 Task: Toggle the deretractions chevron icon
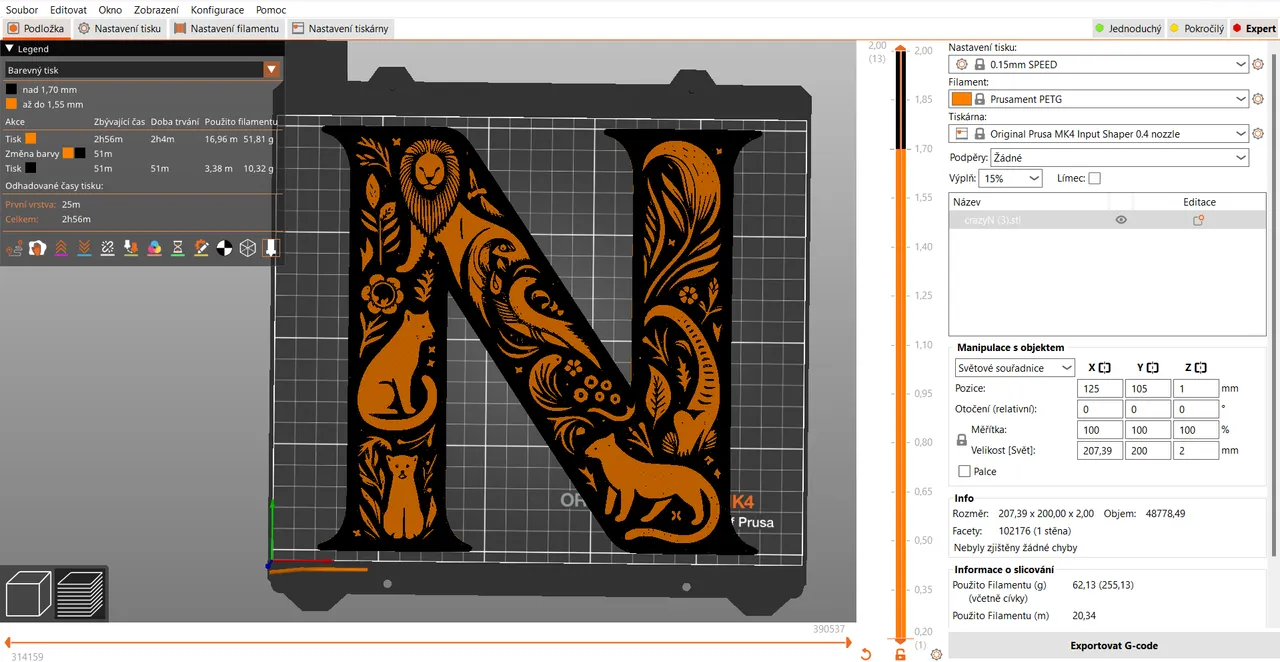pos(84,247)
